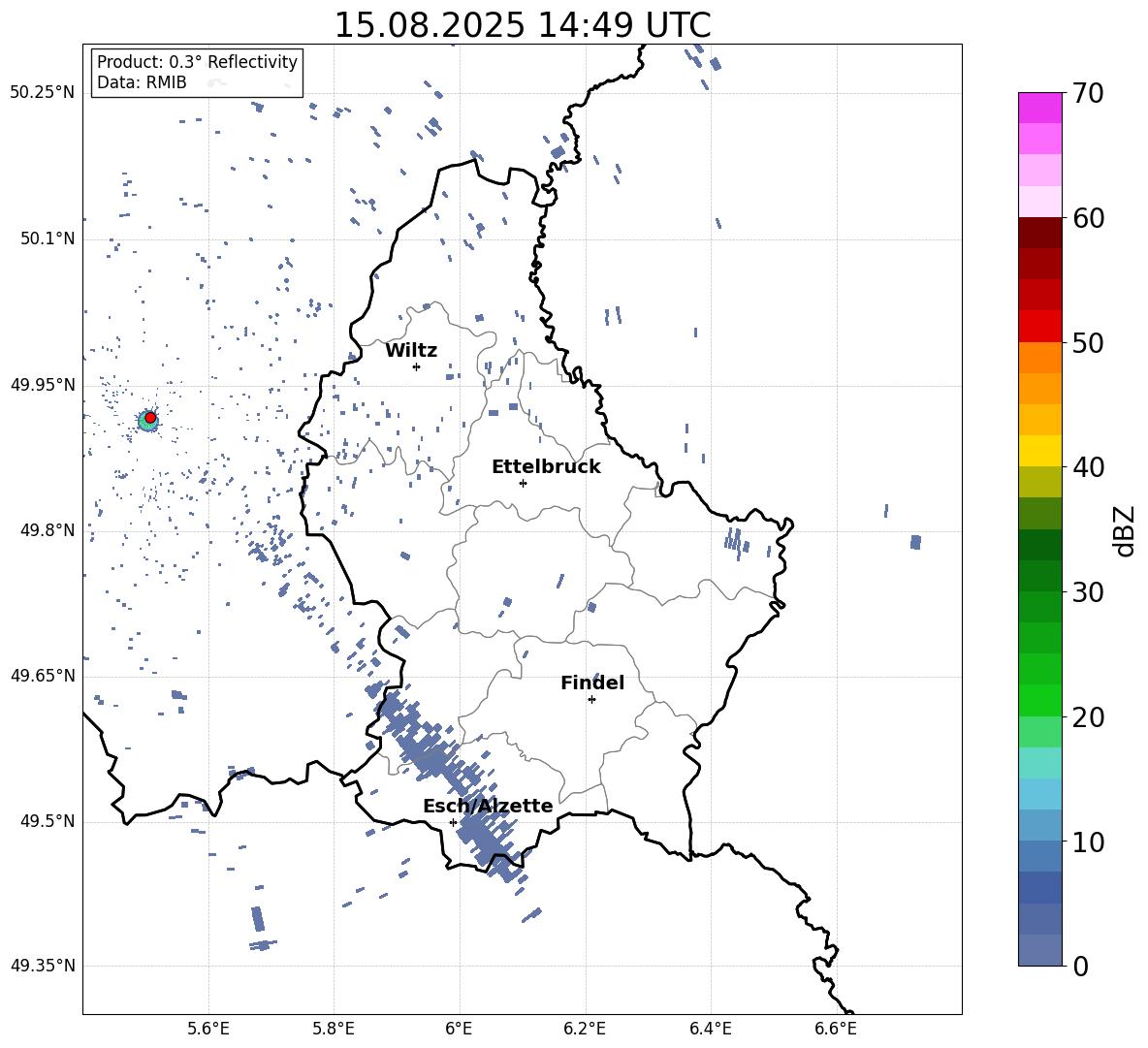Click the magenta swatch at top of colorbar
The image size is (1148, 1048).
1040,109
